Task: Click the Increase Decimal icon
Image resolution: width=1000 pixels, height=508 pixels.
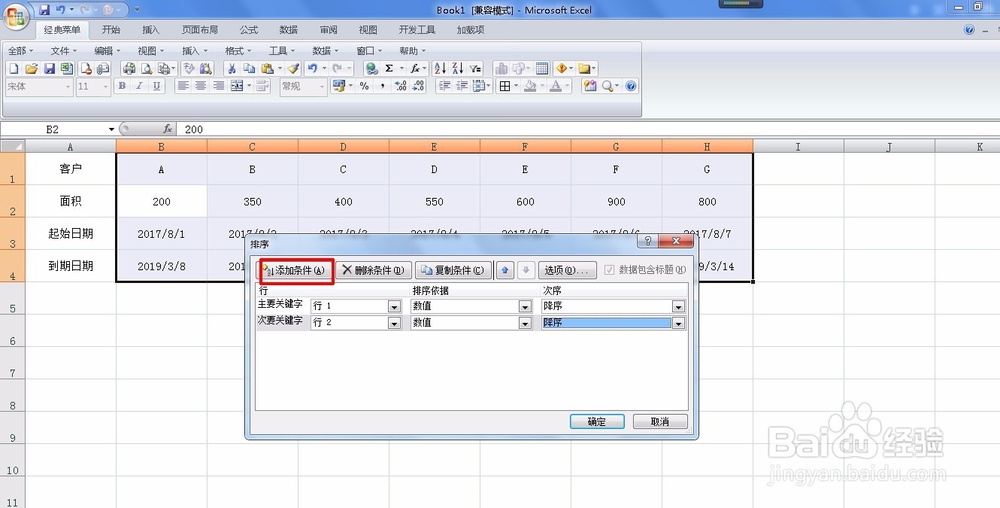Action: point(401,86)
